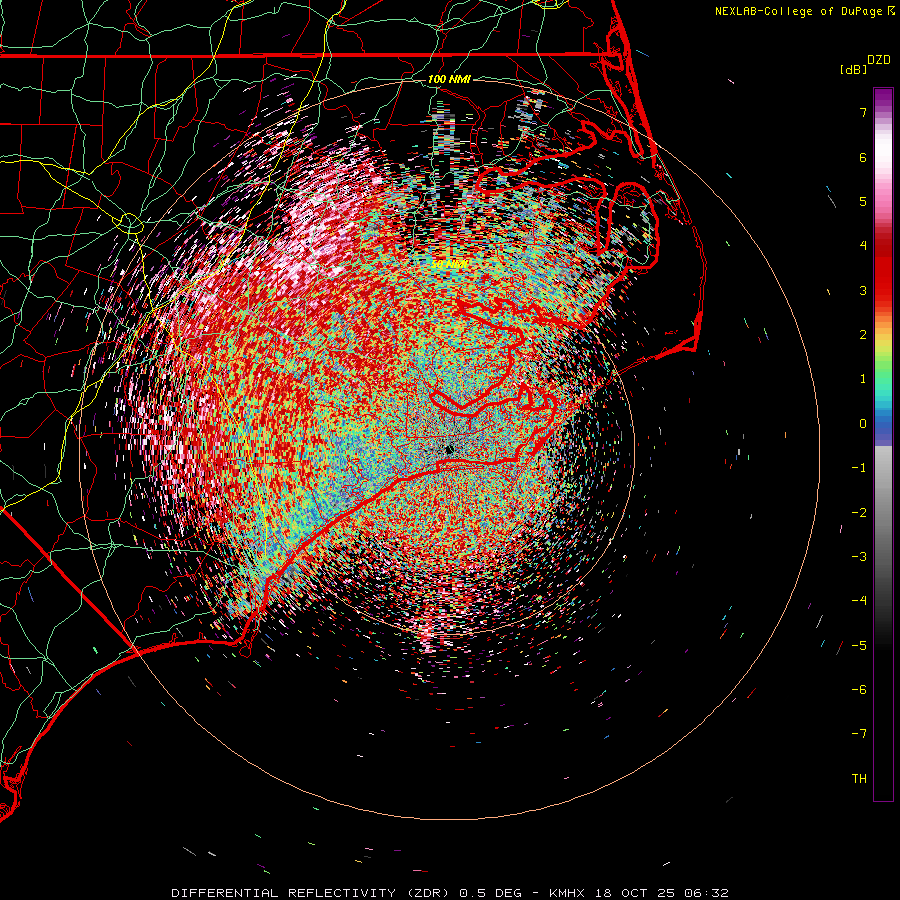This screenshot has height=900, width=900.
Task: Click the positive 4 dB scale label
Action: pos(863,246)
